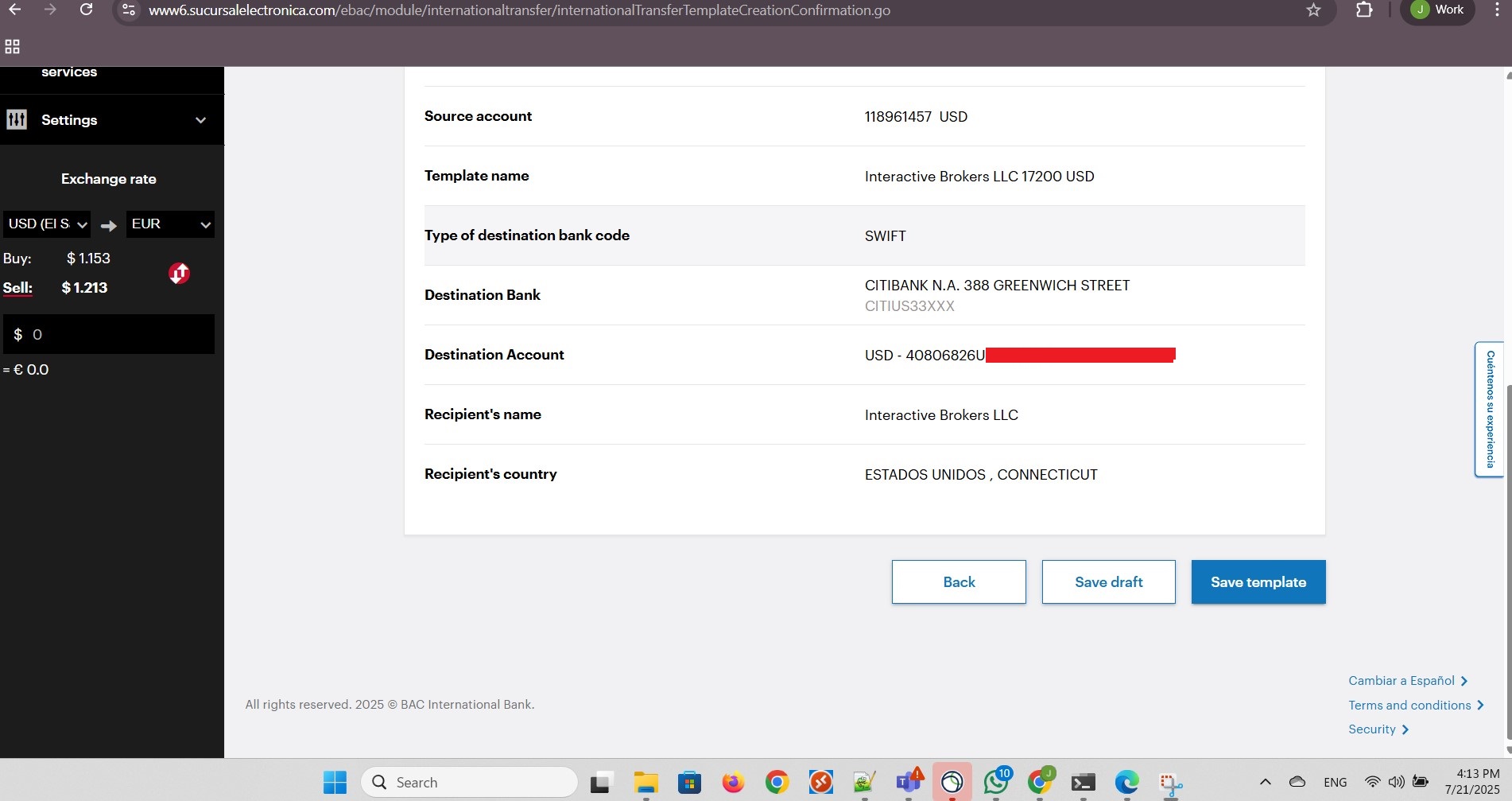The image size is (1512, 801).
Task: Open Microsoft Edge from the taskbar
Action: [x=1126, y=783]
